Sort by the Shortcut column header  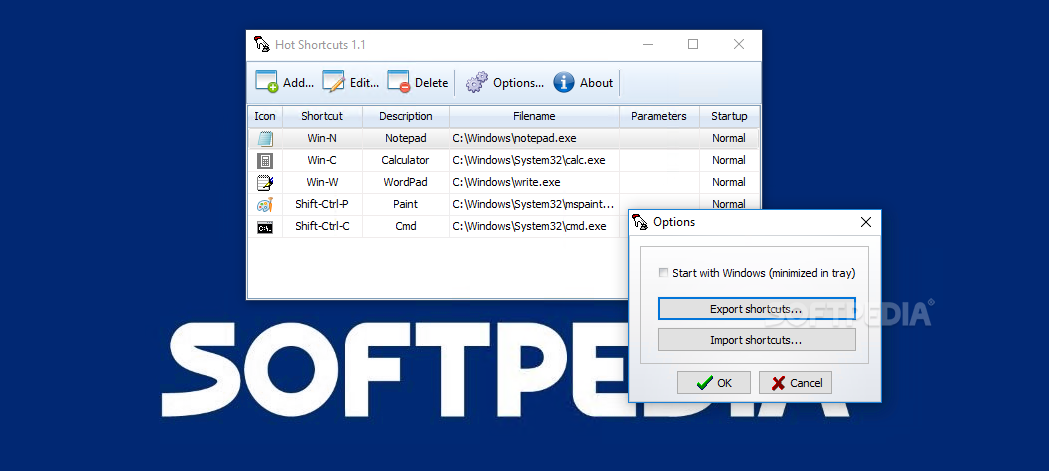coord(322,116)
